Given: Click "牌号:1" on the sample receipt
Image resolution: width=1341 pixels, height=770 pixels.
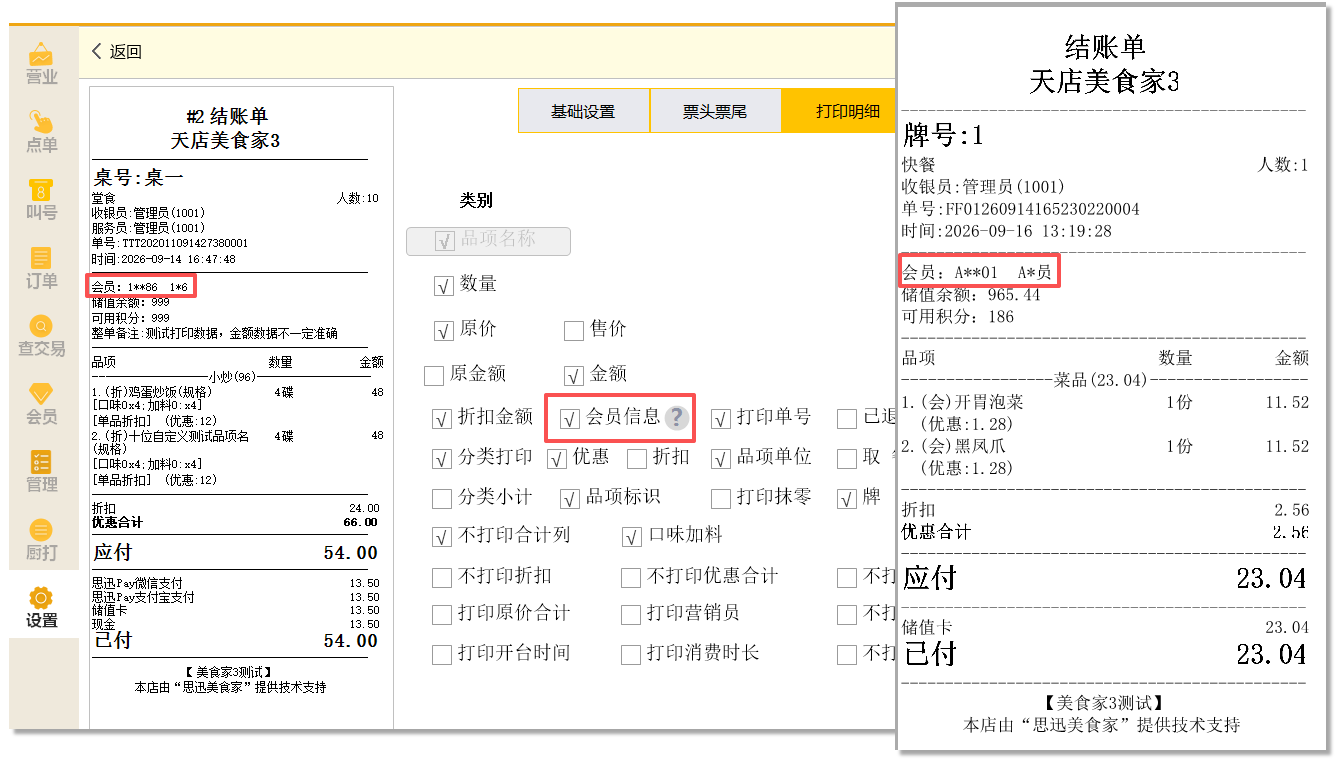Looking at the screenshot, I should point(943,135).
